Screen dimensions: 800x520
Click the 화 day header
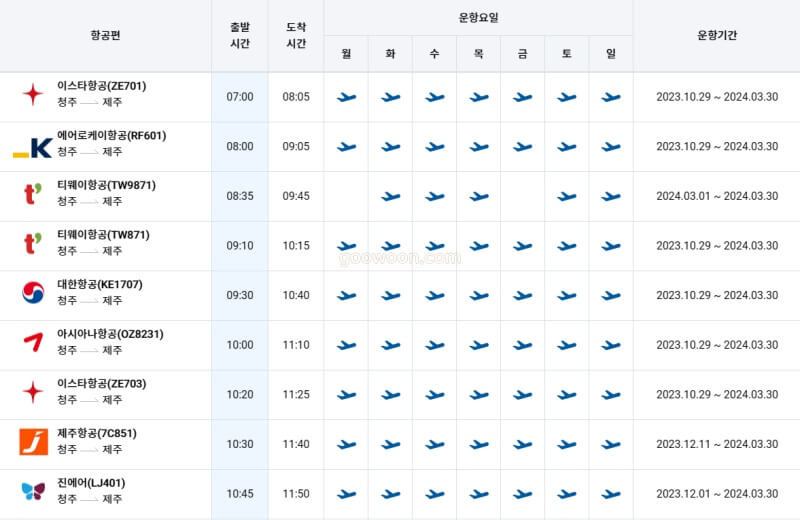pos(391,54)
